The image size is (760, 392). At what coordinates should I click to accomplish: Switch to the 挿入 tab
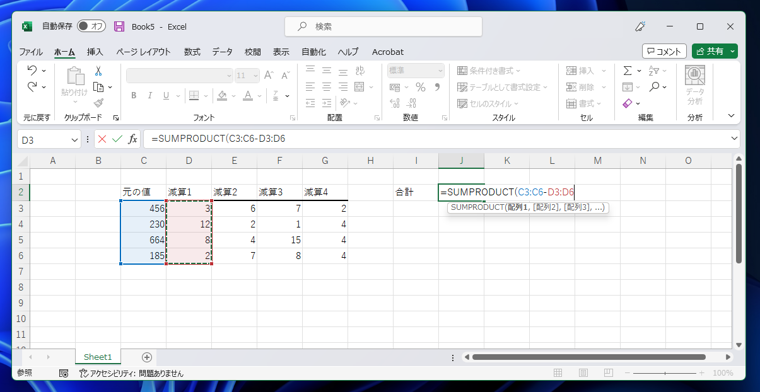(x=95, y=52)
